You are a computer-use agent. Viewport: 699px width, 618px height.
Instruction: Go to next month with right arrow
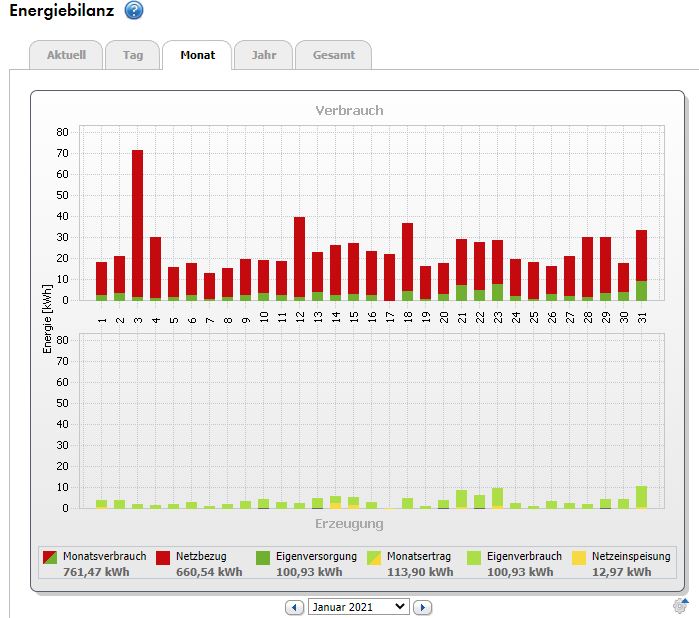point(423,607)
